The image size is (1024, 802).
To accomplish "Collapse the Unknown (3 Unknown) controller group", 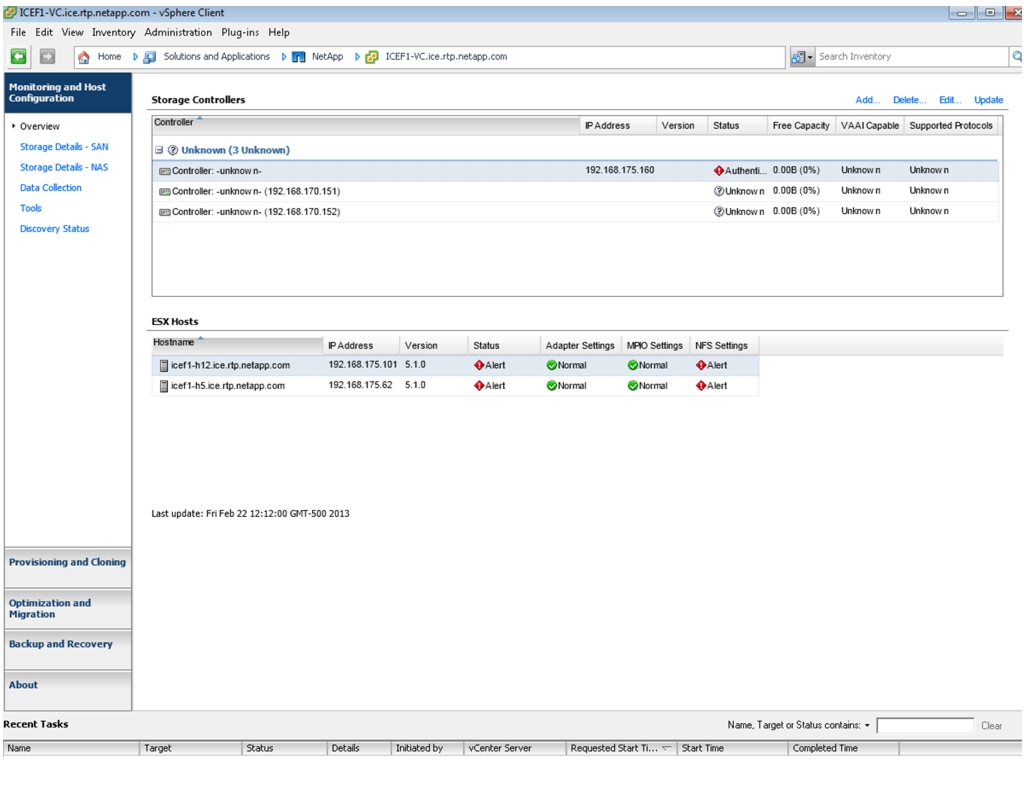I will pos(159,150).
